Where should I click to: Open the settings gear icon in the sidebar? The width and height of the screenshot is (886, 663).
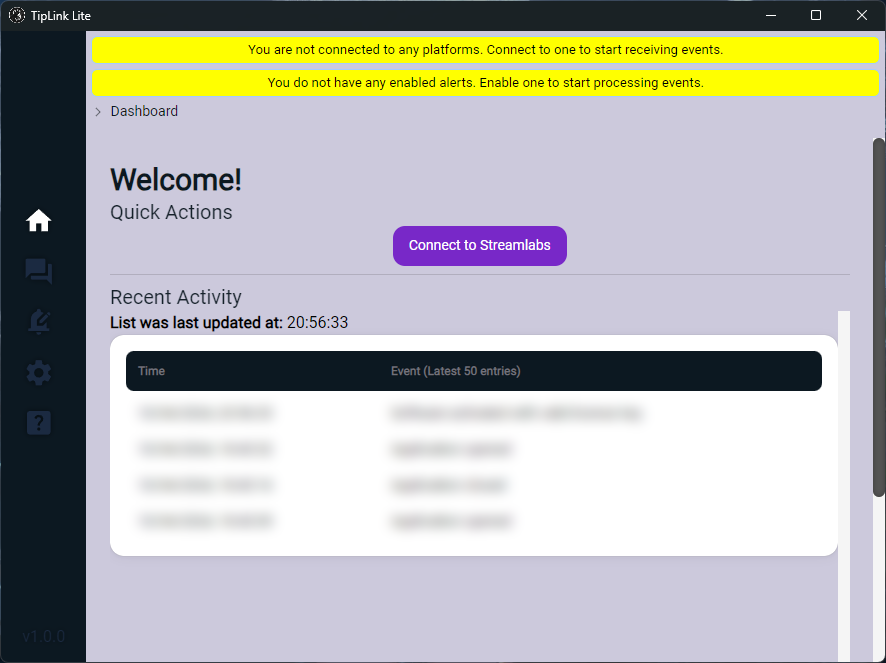[38, 372]
